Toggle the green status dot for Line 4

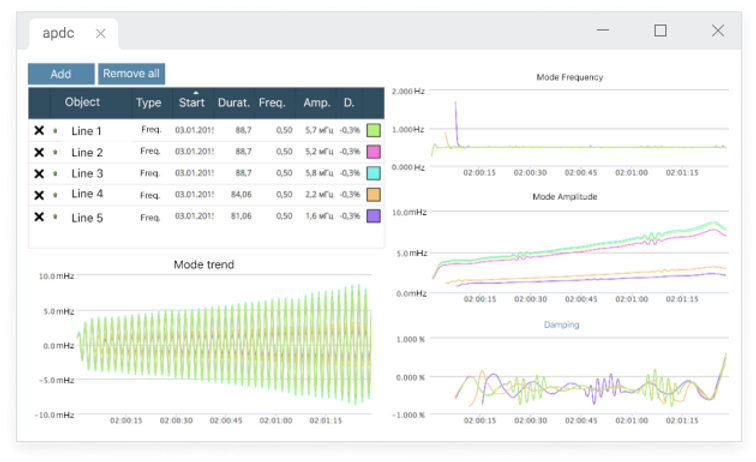coord(55,195)
